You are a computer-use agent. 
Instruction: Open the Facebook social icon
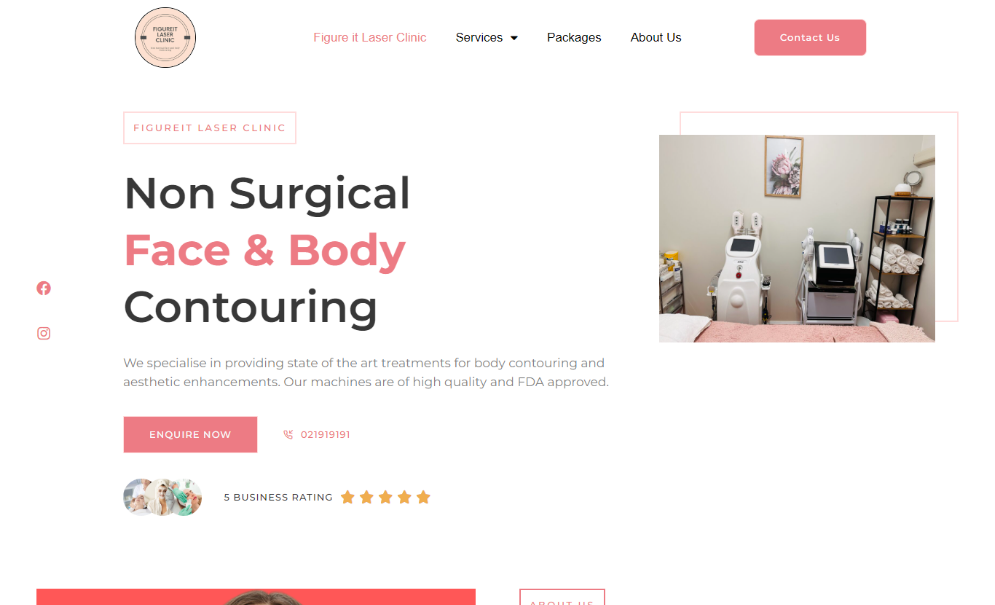43,288
